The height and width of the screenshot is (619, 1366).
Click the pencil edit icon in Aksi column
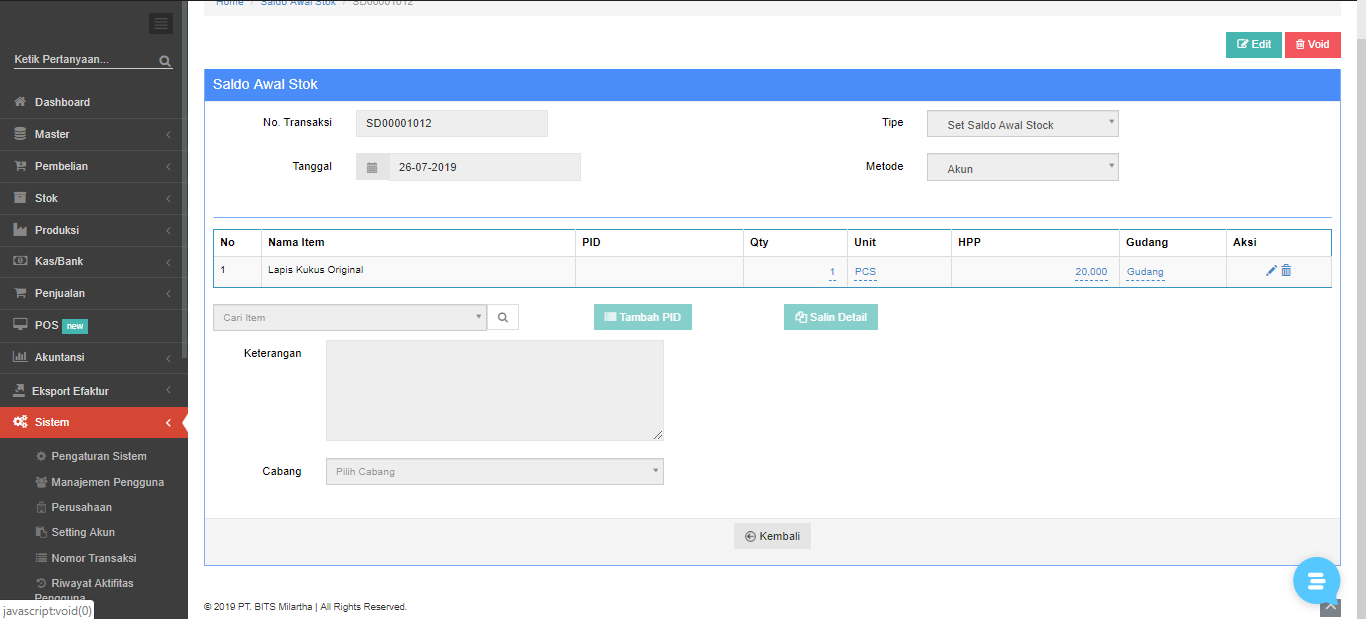point(1271,271)
